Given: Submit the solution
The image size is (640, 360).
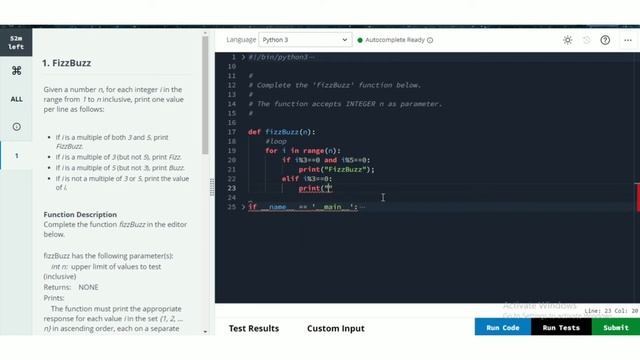Looking at the screenshot, I should point(616,327).
